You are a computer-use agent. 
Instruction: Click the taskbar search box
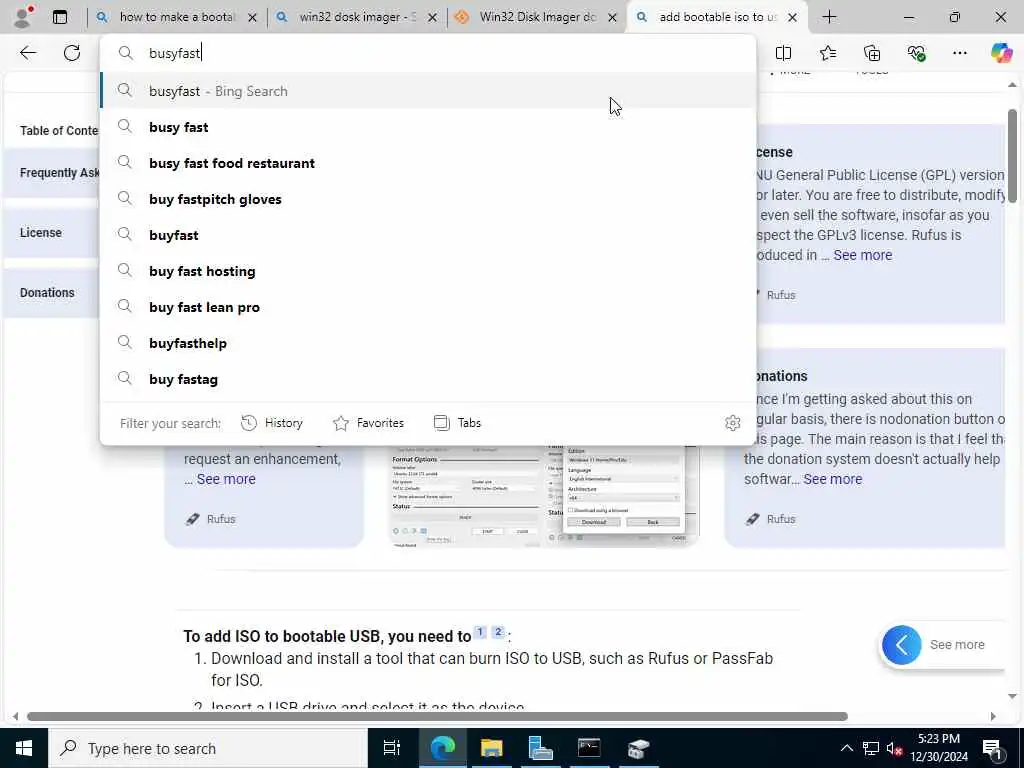(208, 748)
